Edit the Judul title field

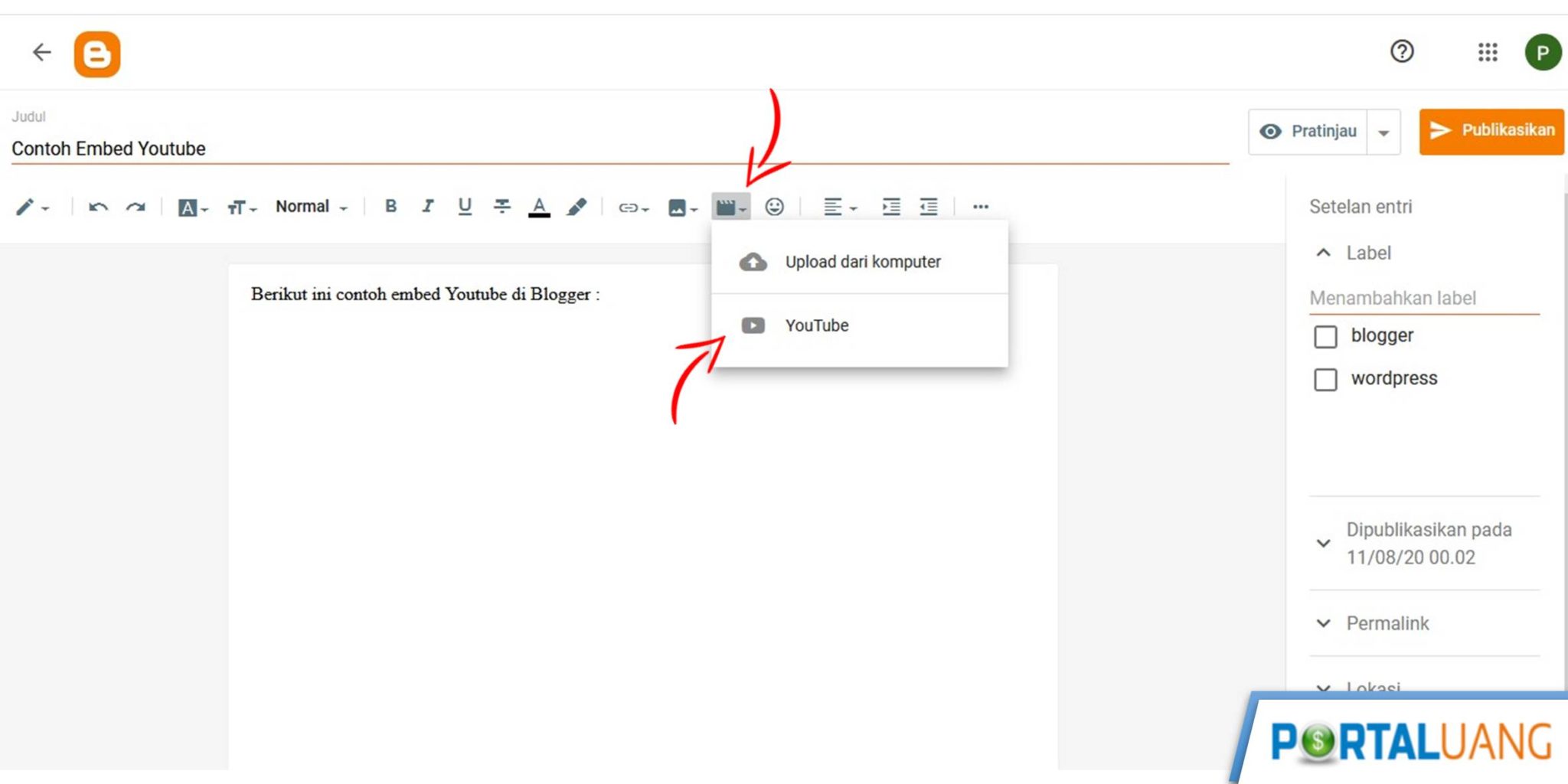tap(619, 149)
